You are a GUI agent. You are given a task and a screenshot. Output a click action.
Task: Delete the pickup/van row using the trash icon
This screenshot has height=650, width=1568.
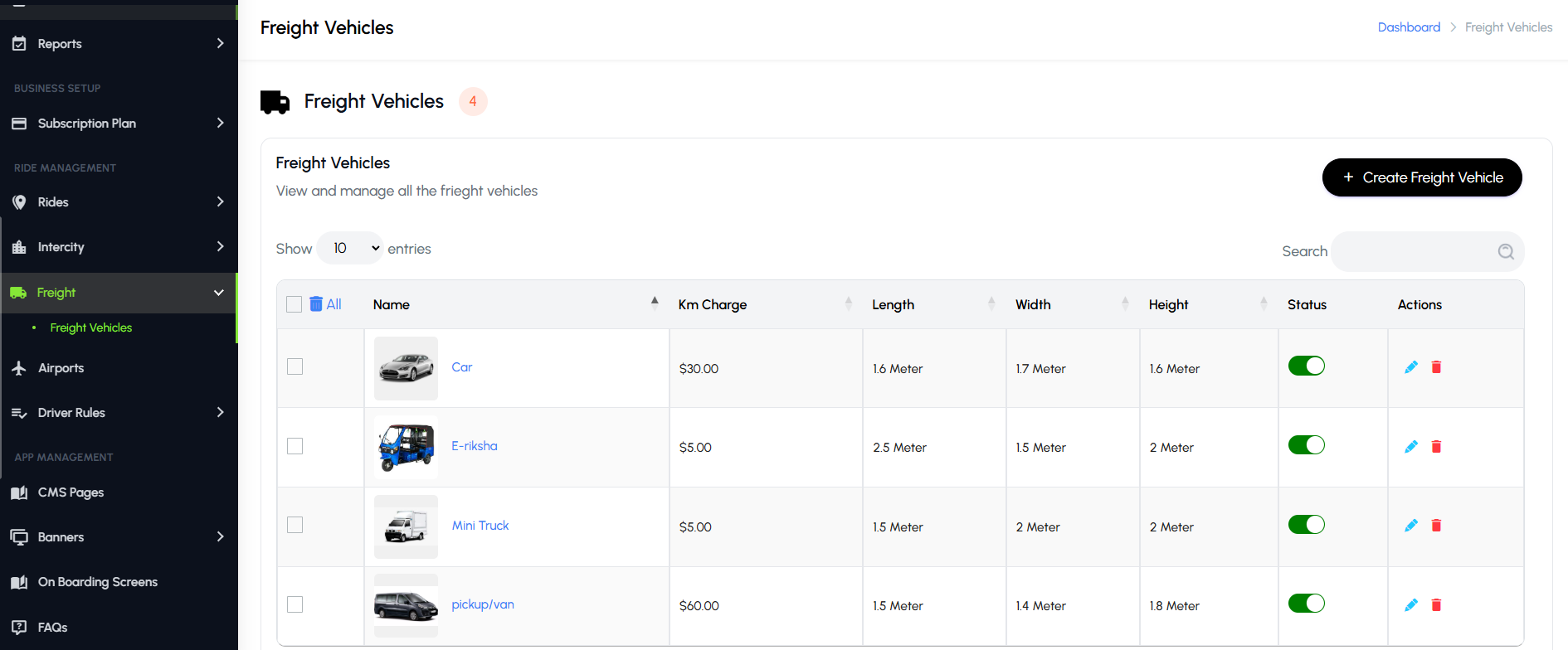tap(1436, 605)
